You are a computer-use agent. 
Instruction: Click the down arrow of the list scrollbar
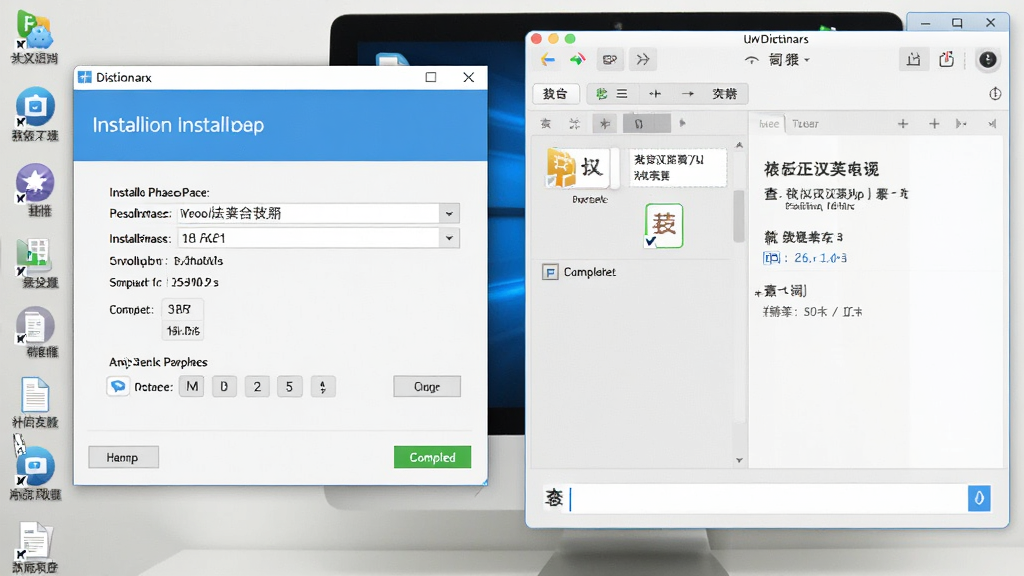tap(739, 460)
